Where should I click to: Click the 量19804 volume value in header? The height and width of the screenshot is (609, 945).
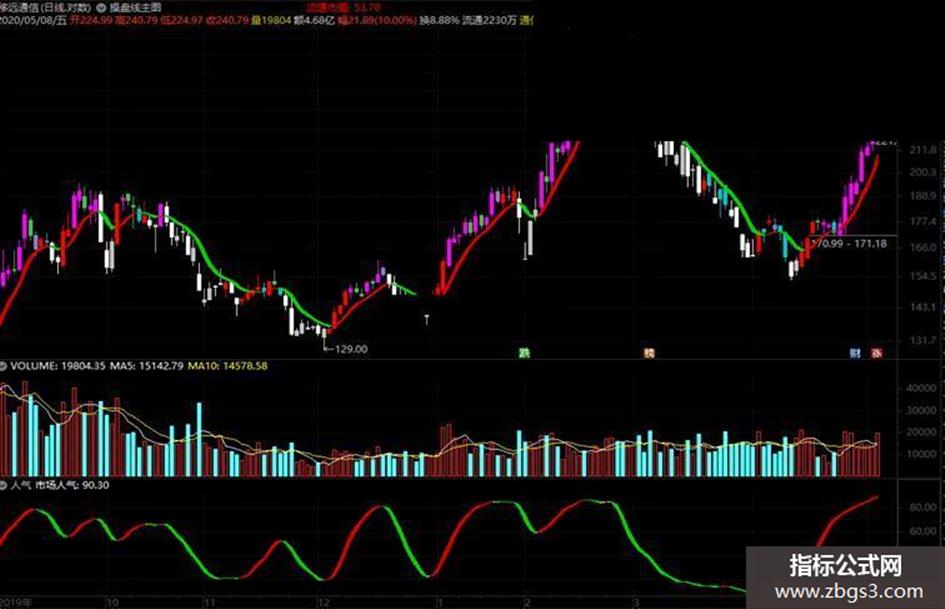point(271,20)
